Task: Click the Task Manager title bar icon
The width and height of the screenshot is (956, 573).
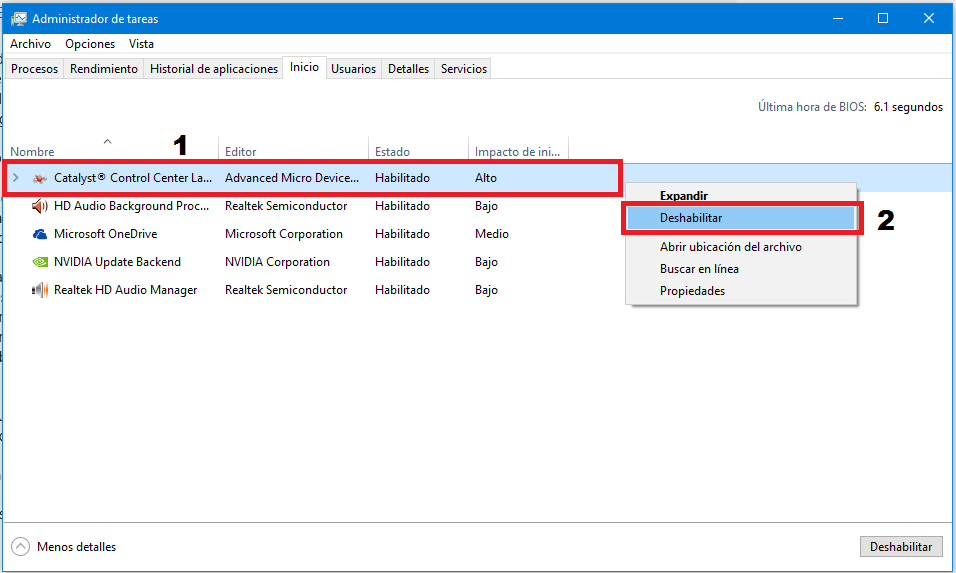Action: pyautogui.click(x=19, y=19)
